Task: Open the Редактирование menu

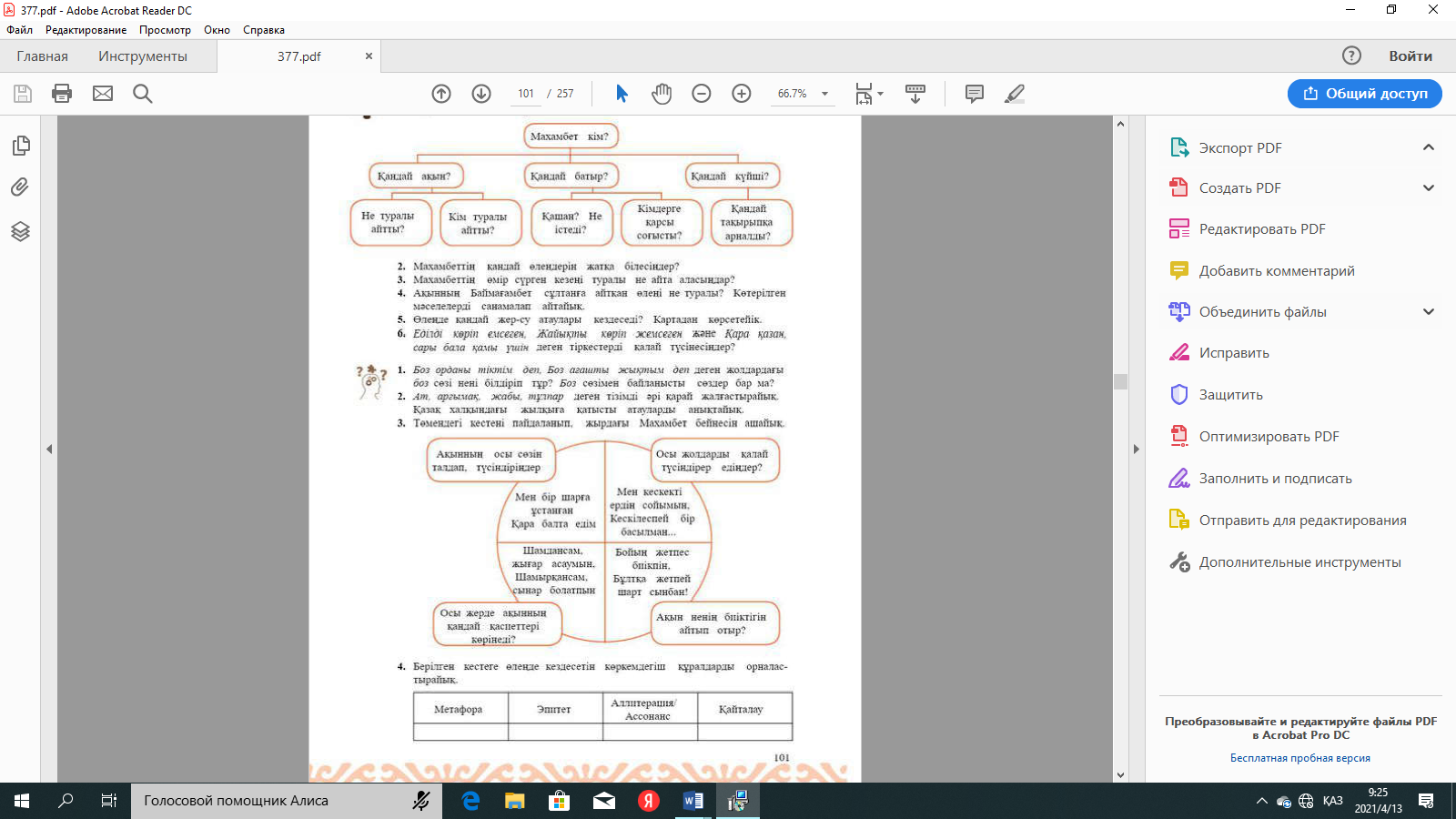Action: click(x=86, y=30)
